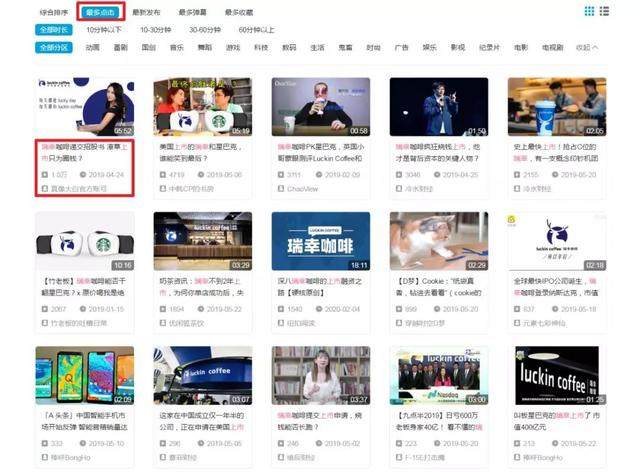Open title 瑞幸咖啡疯狂烧钱上市
Image resolution: width=640 pixels, height=472 pixels.
[438, 152]
